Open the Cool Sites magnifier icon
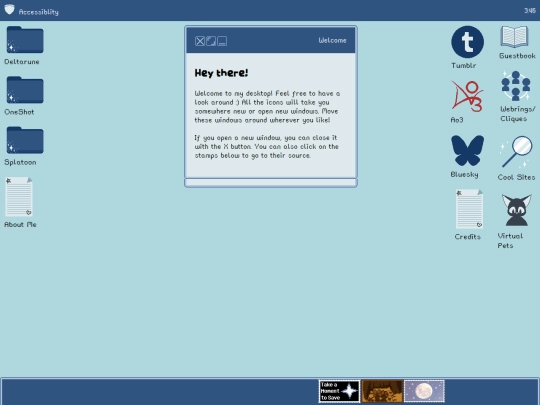Image resolution: width=540 pixels, height=405 pixels. coord(517,152)
